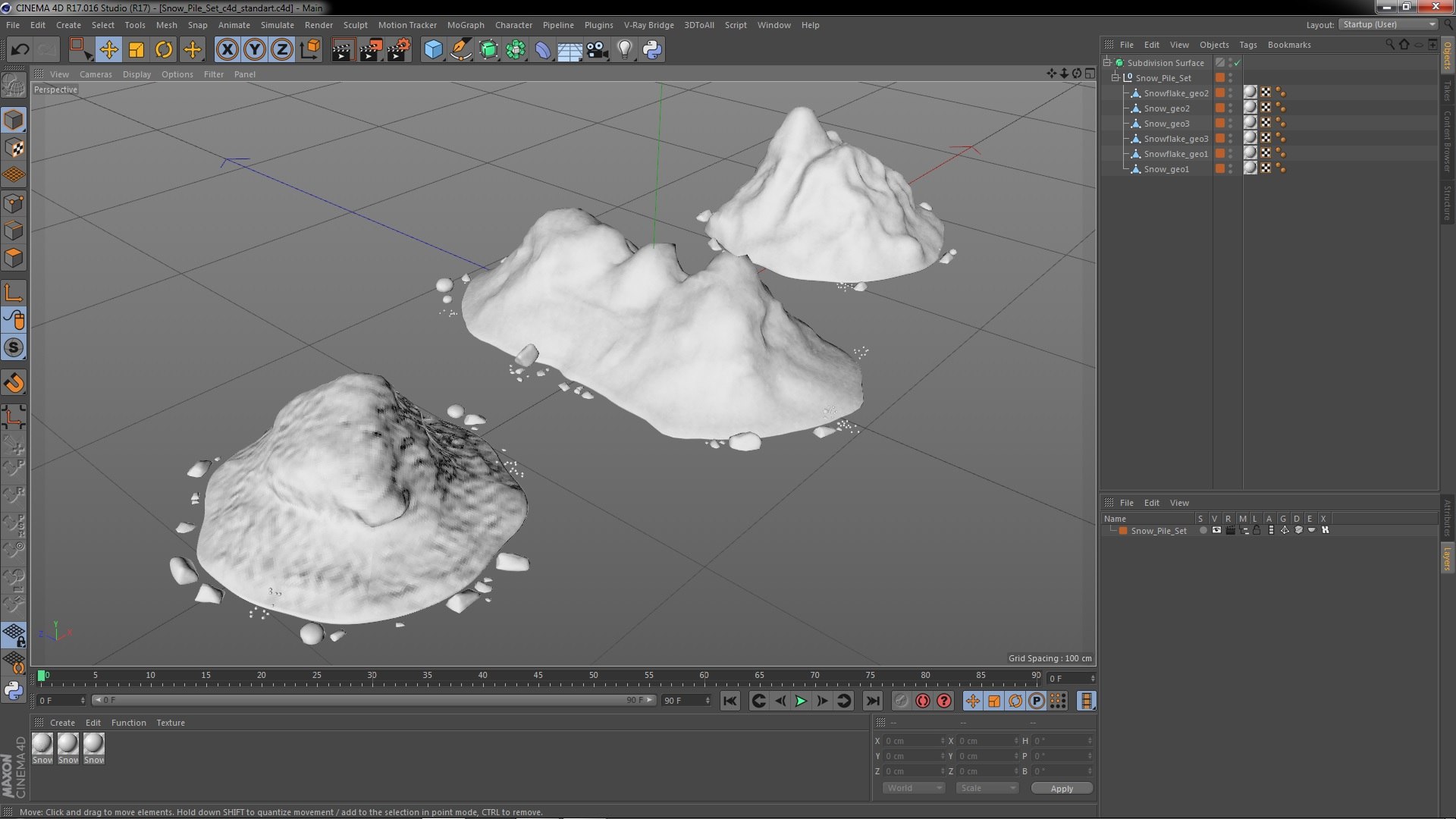Click Make Editable icon in left toolbar
Viewport: 1456px width, 819px height.
pos(14,86)
